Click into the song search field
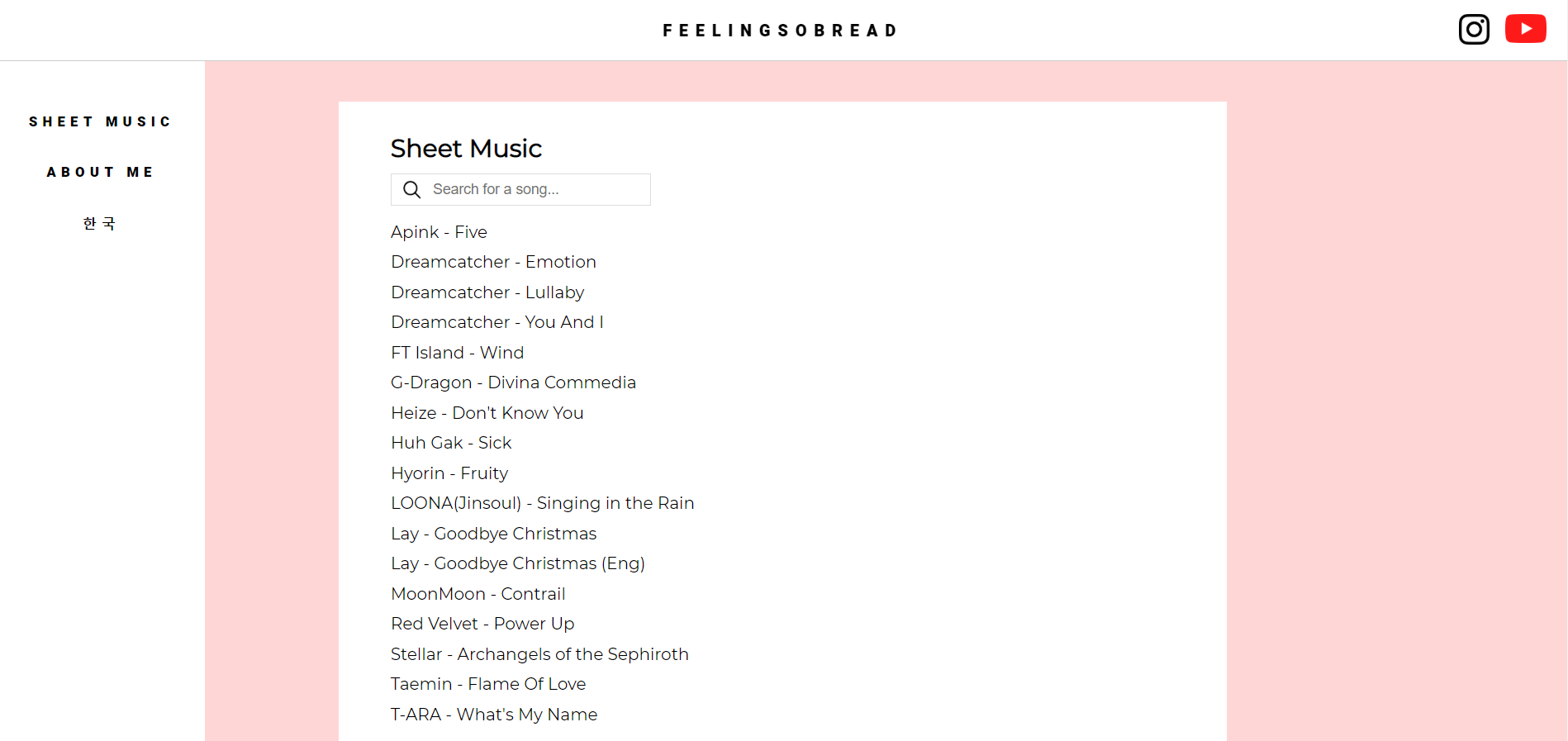The height and width of the screenshot is (741, 1568). point(537,190)
